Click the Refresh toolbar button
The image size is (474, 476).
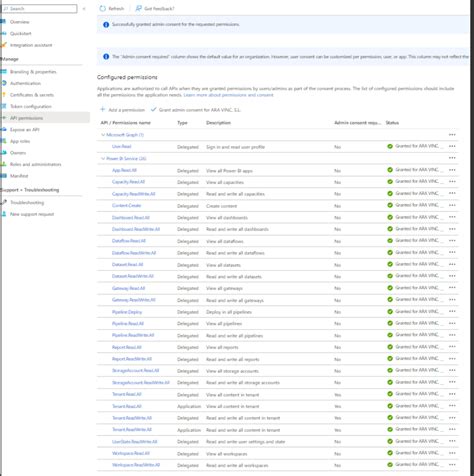tap(112, 8)
